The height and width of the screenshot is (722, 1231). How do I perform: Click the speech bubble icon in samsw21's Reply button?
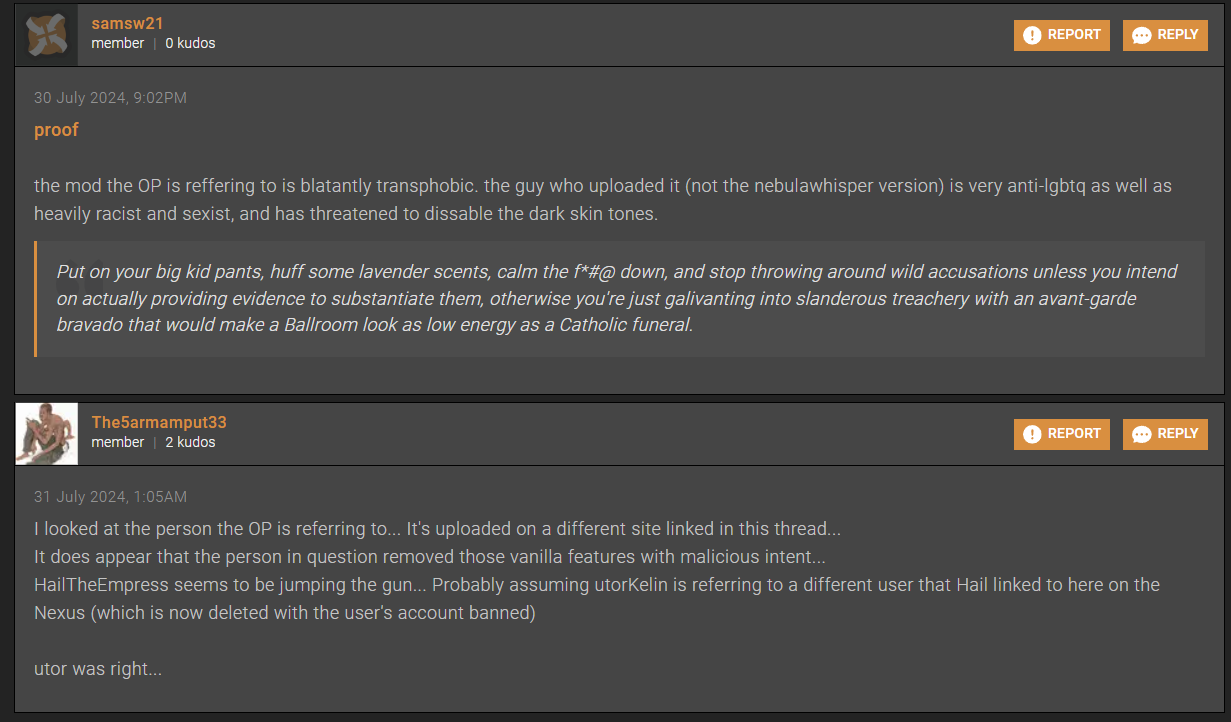coord(1141,36)
